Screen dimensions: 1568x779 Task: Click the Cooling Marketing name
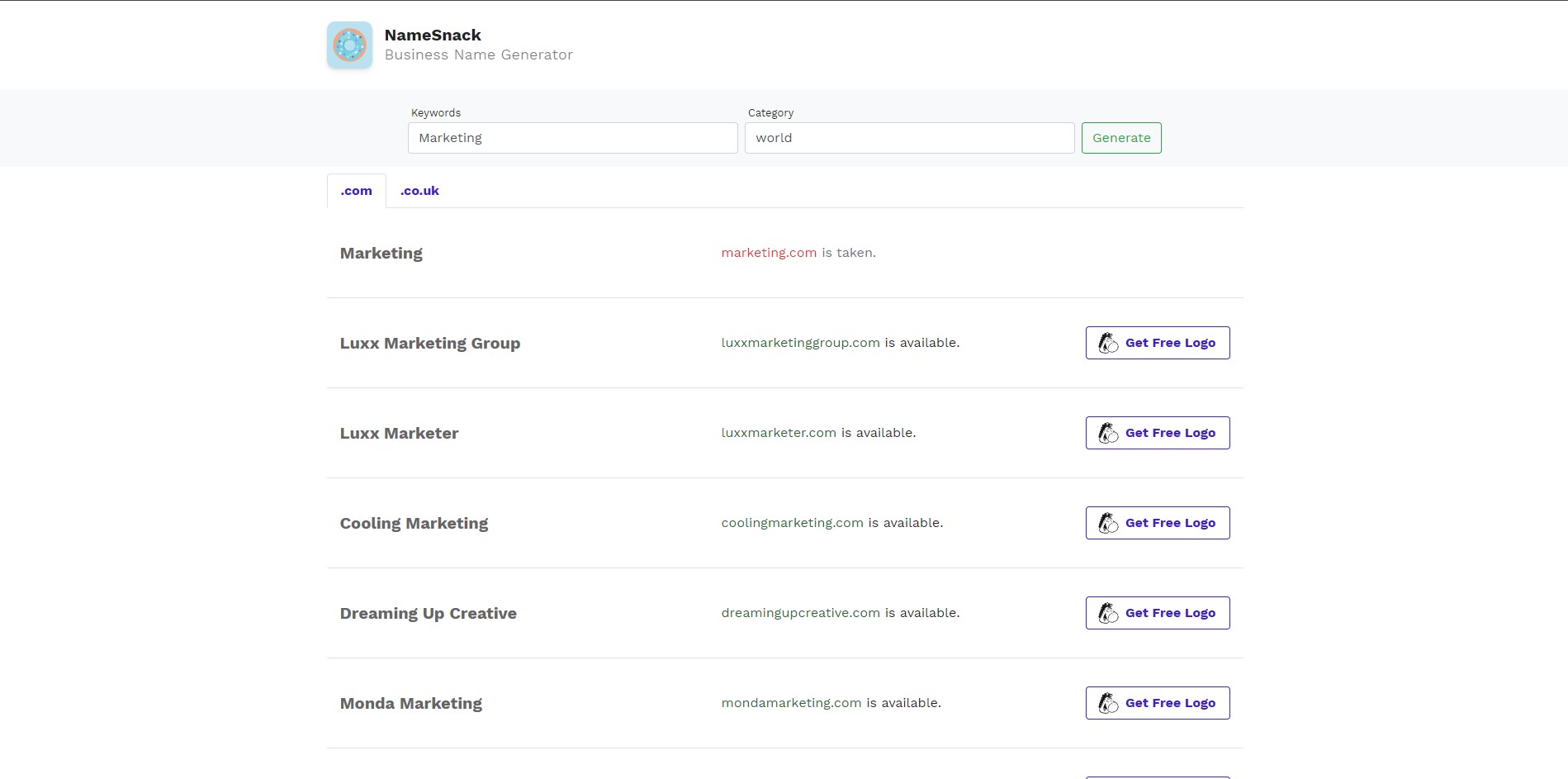pos(414,524)
